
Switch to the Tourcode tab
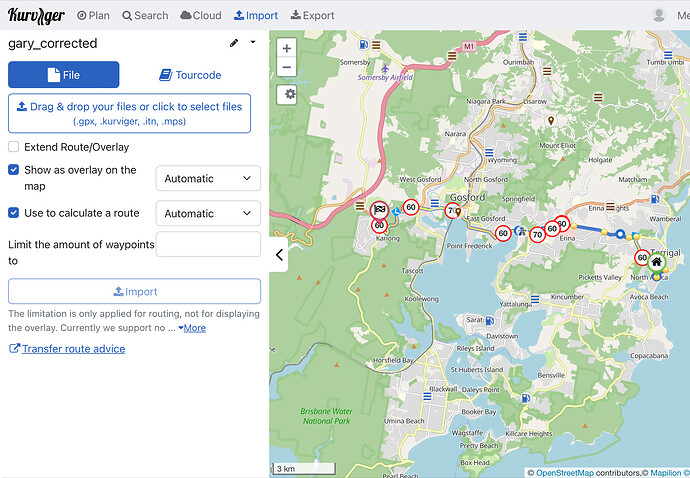click(190, 75)
